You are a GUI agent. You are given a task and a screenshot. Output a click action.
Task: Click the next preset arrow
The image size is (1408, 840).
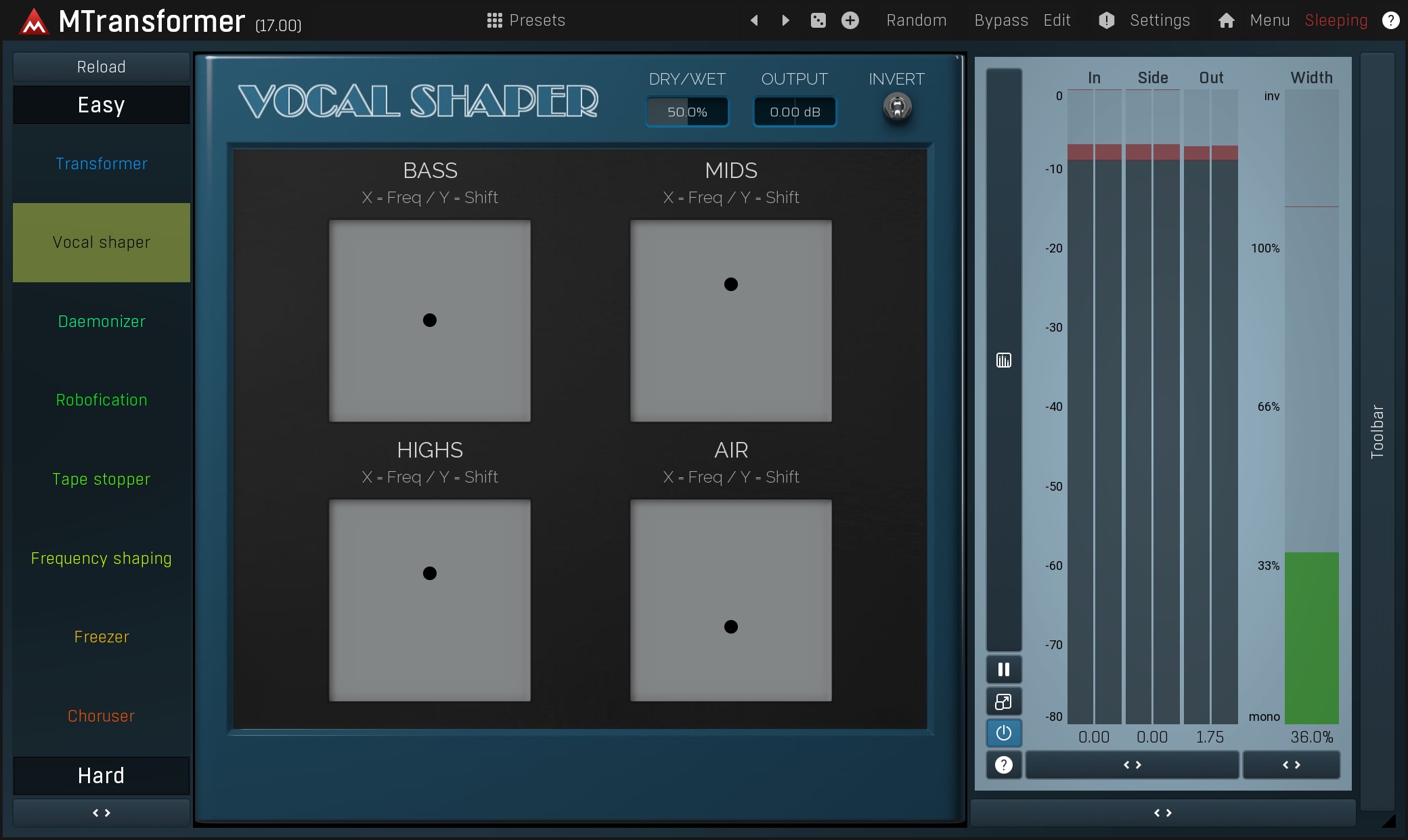click(x=785, y=20)
